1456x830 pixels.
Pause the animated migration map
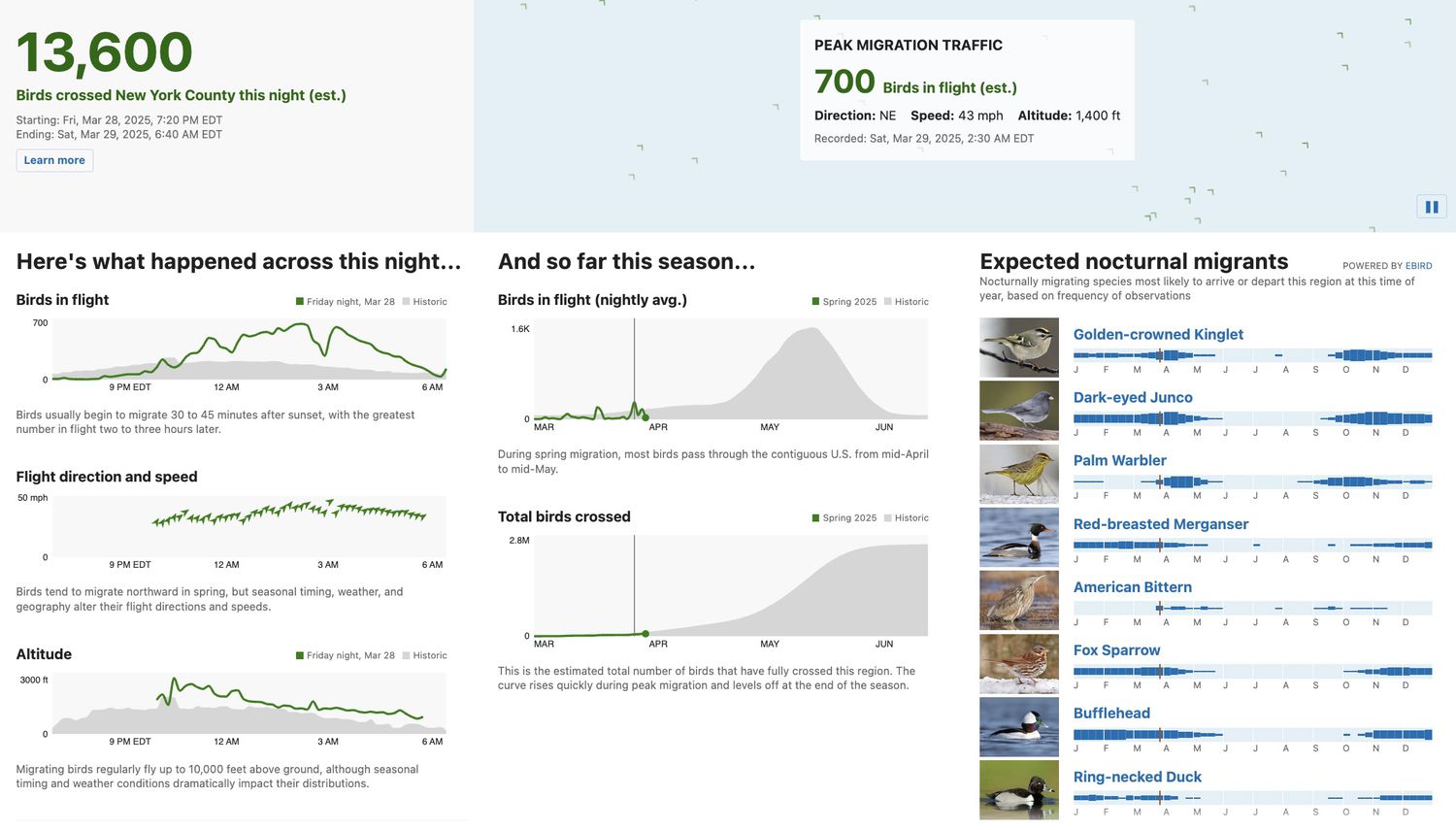(x=1432, y=206)
